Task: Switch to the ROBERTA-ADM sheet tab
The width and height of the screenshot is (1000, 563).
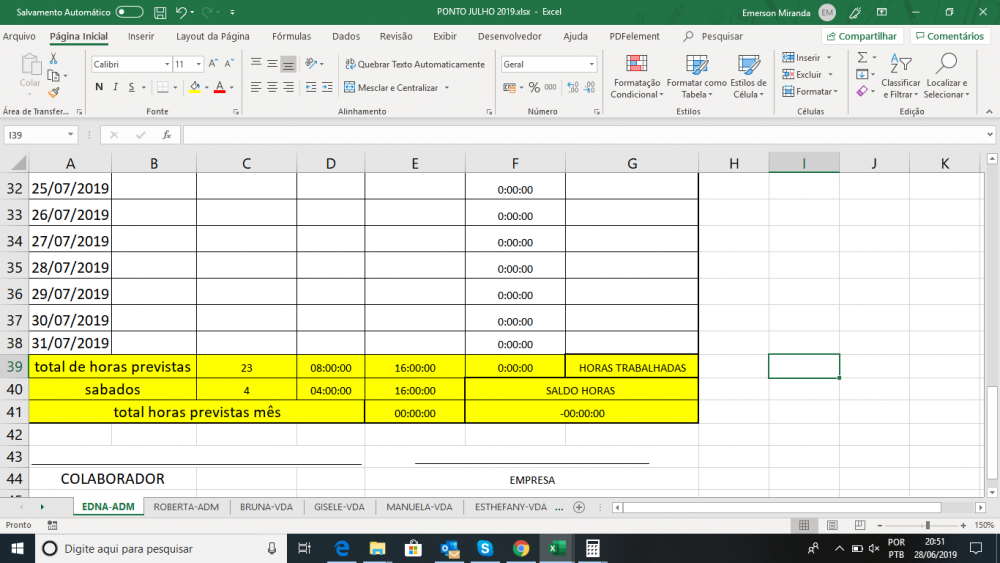Action: tap(186, 507)
